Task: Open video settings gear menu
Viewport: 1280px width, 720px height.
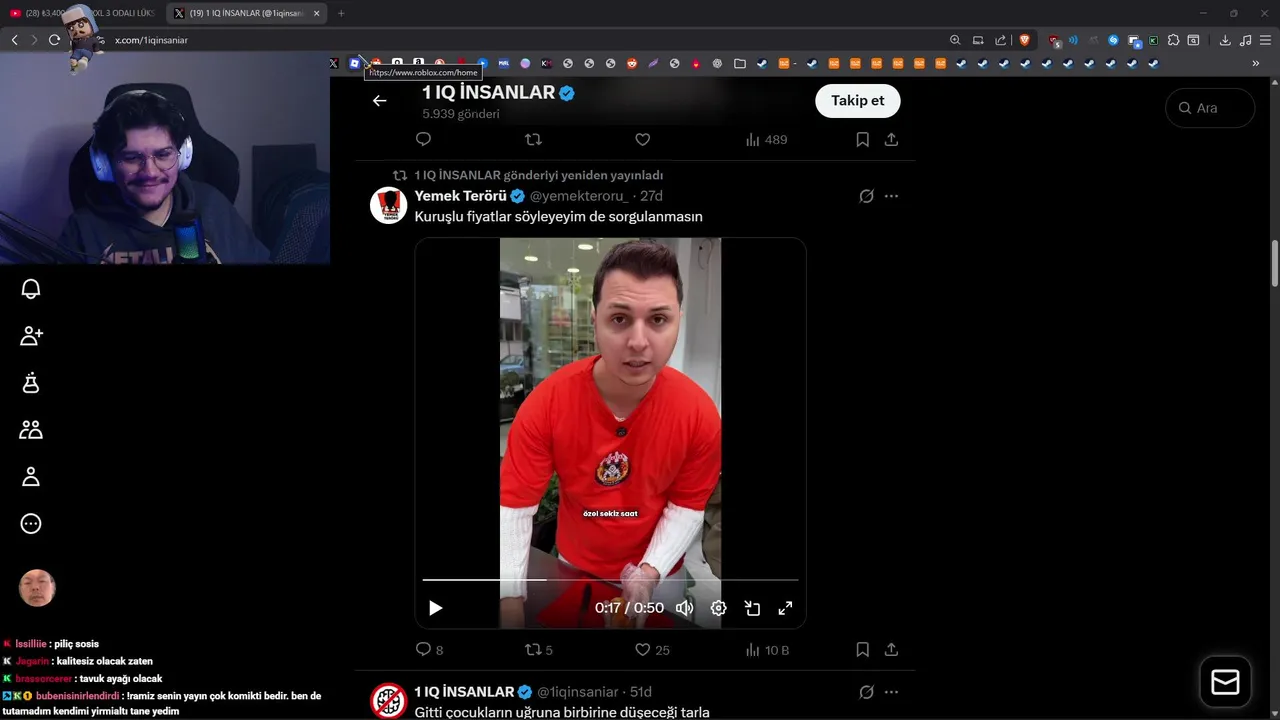Action: tap(718, 608)
